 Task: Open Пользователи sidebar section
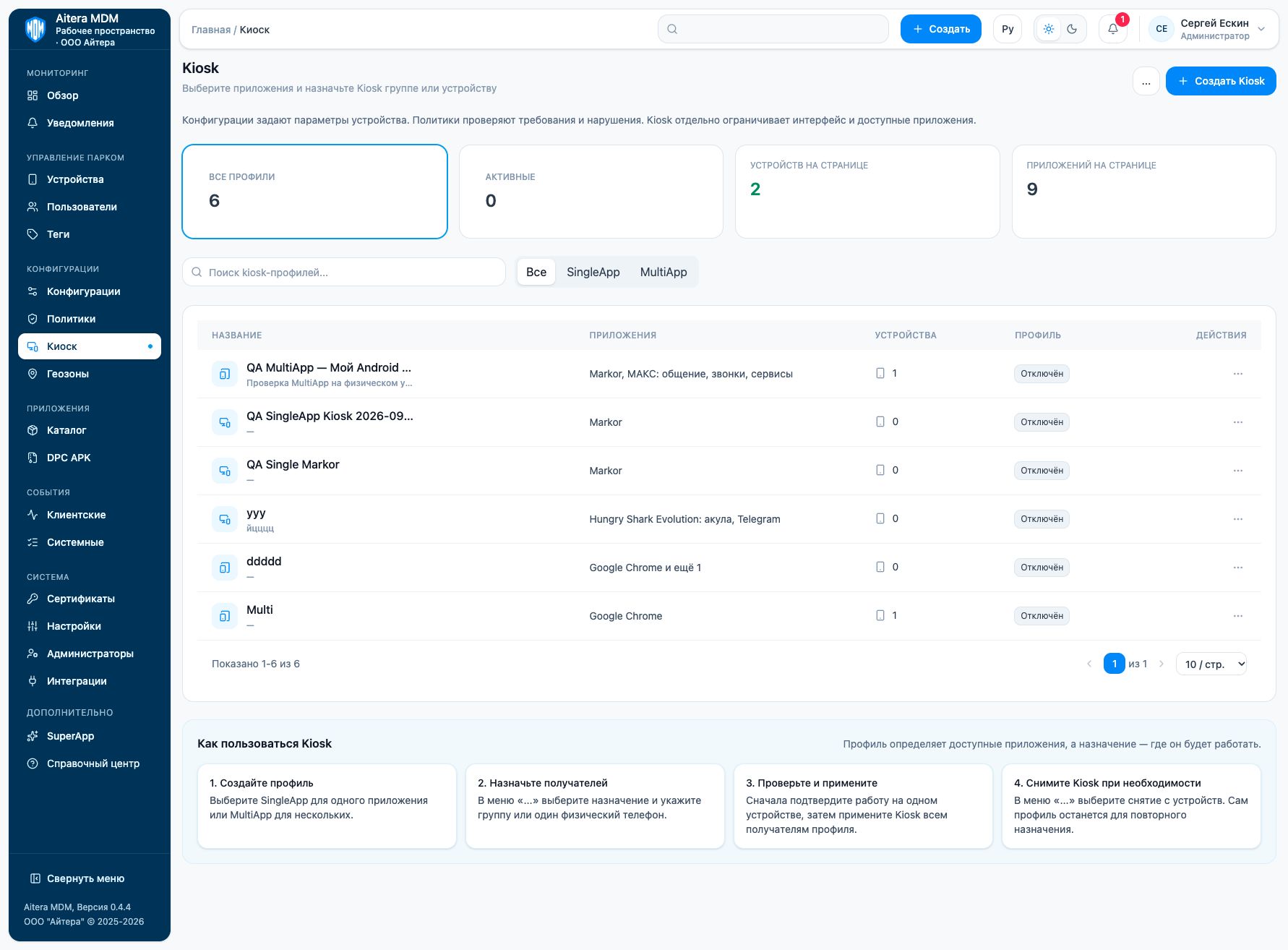pos(90,207)
